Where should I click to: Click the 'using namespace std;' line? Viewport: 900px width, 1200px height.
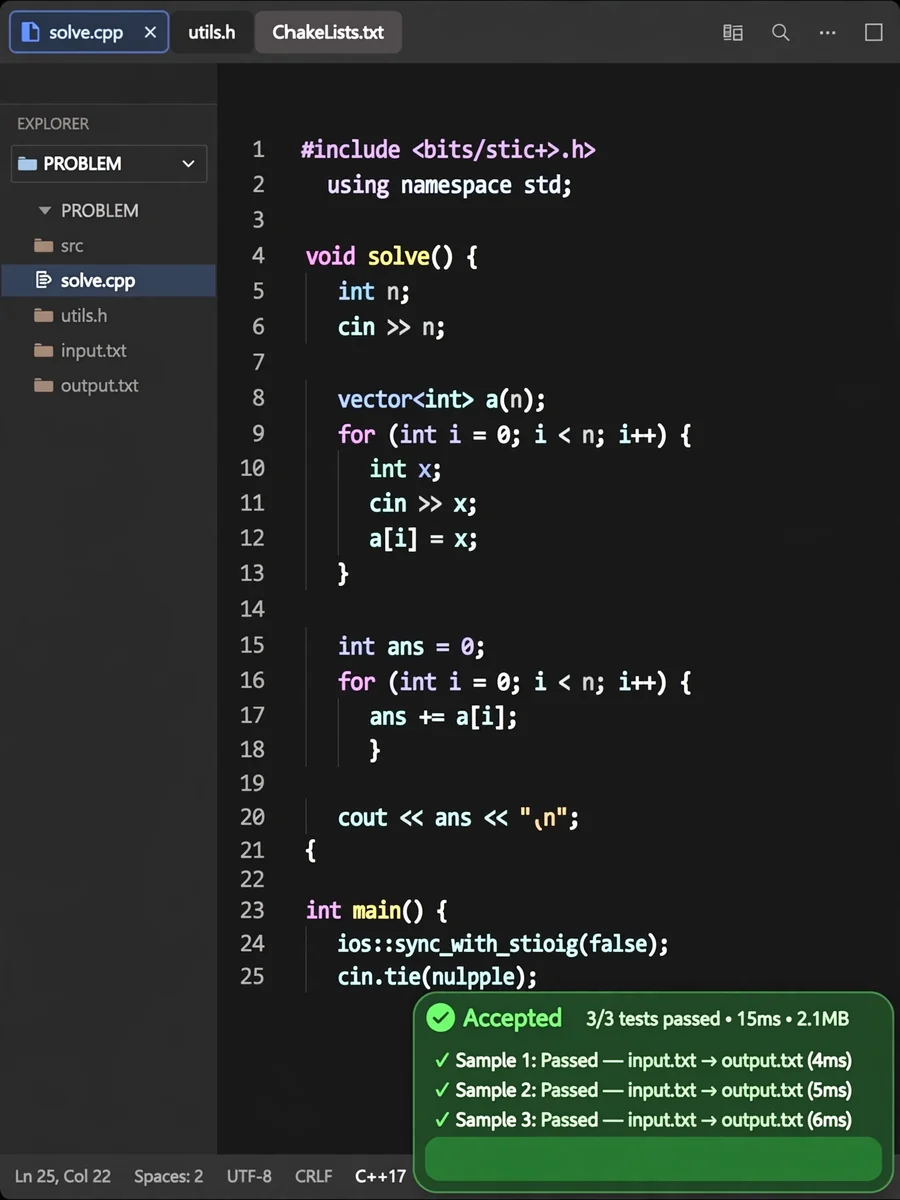pyautogui.click(x=449, y=186)
